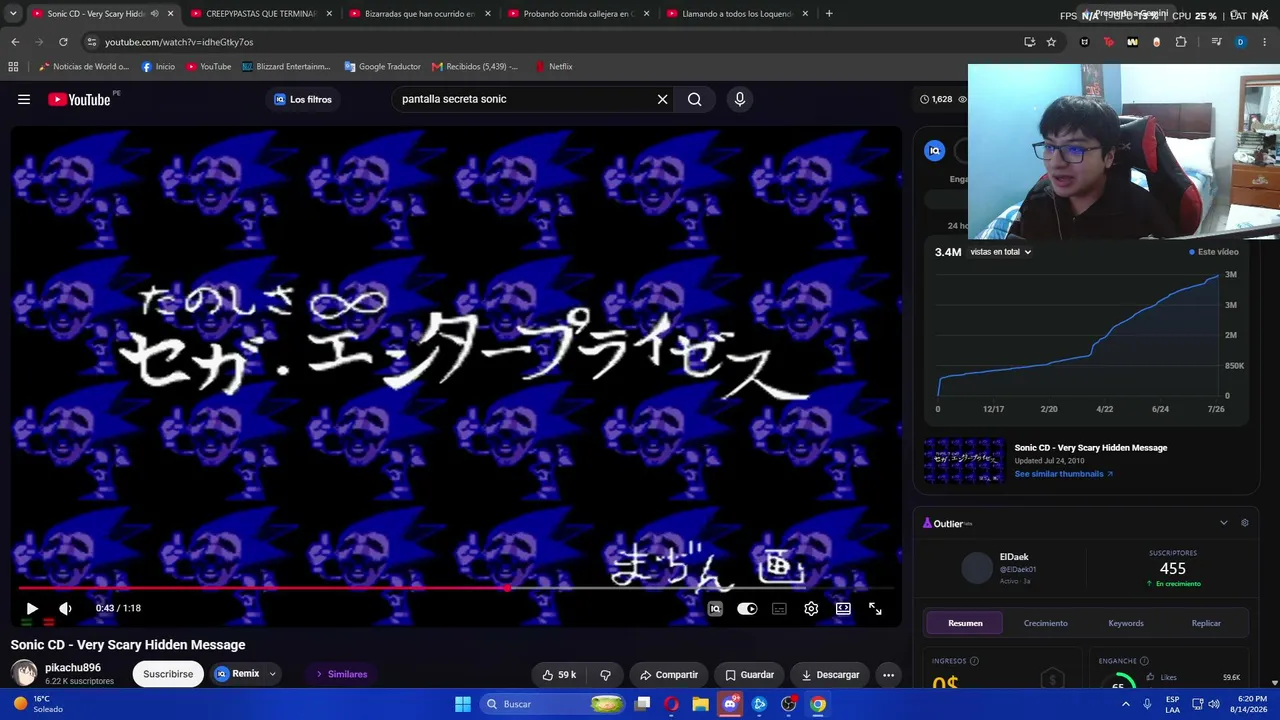Open Recibidos Gmail bookmark

[x=476, y=67]
